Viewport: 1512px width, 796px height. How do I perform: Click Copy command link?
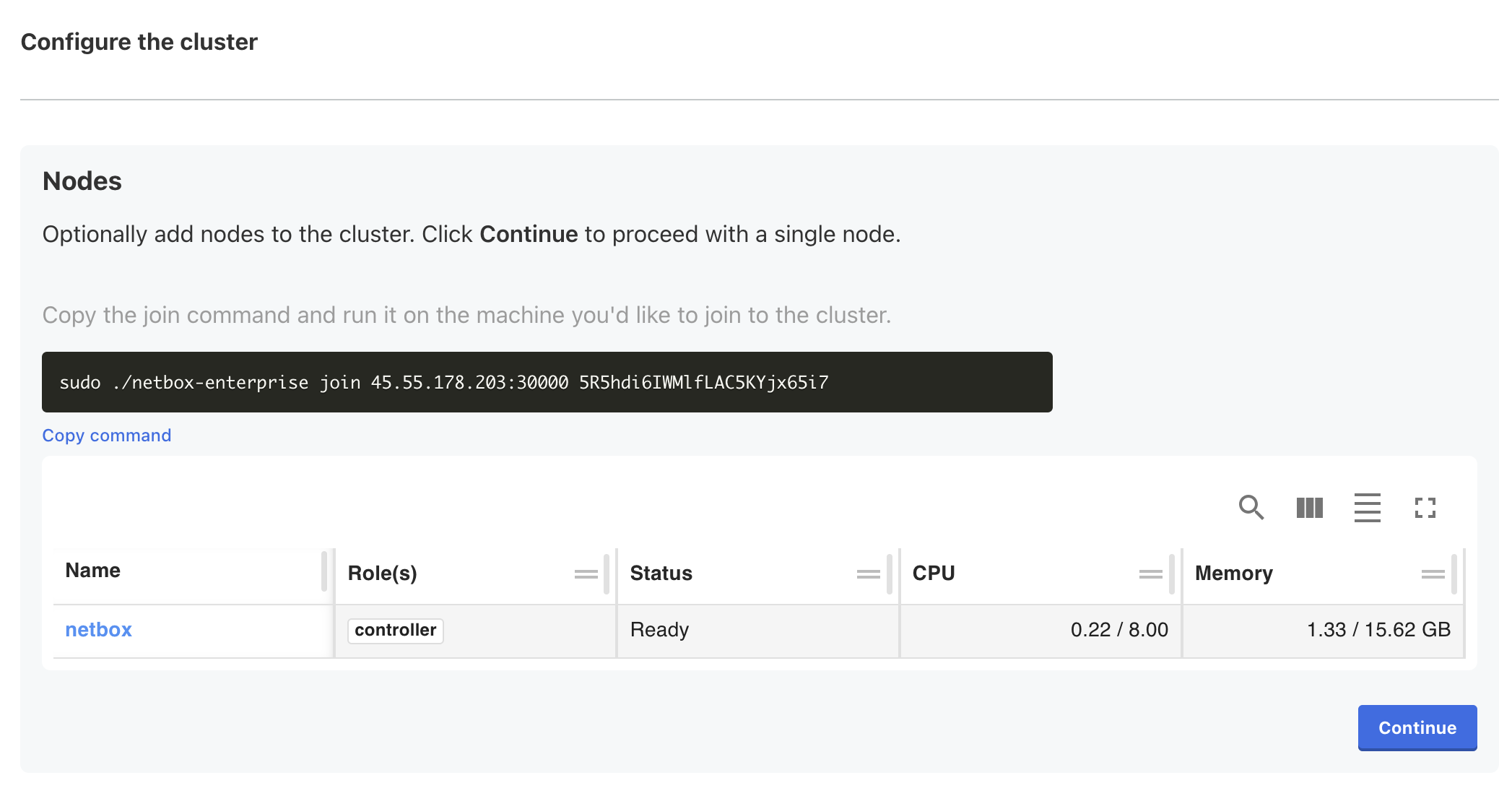point(107,435)
